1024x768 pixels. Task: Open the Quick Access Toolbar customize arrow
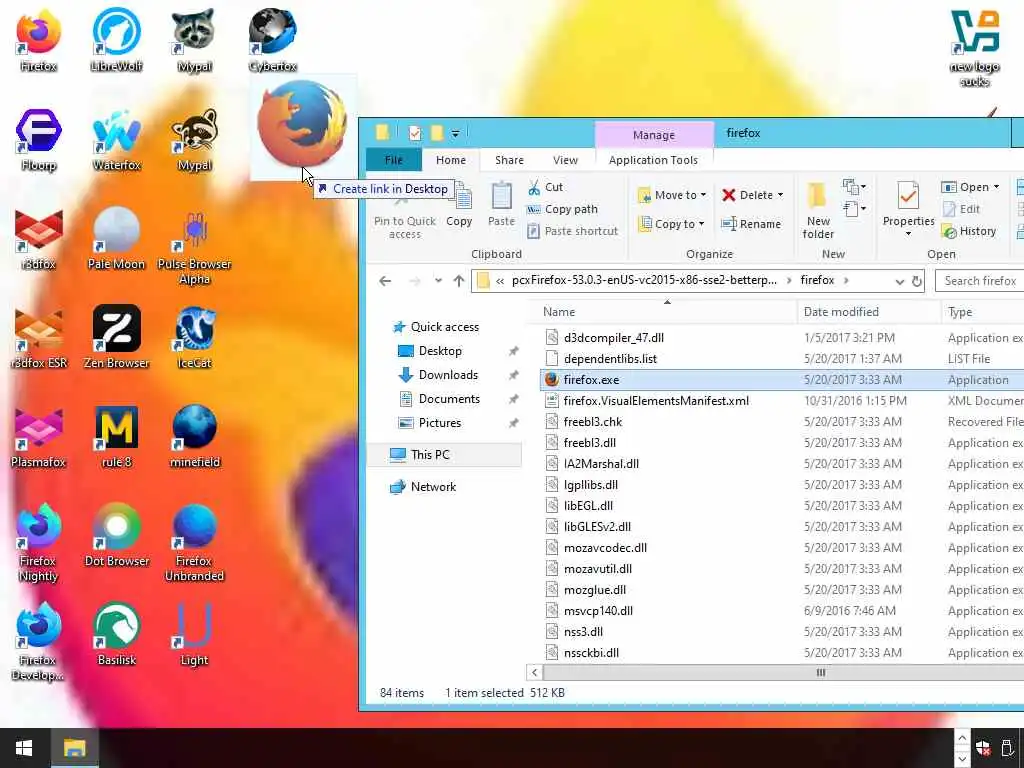pos(455,134)
